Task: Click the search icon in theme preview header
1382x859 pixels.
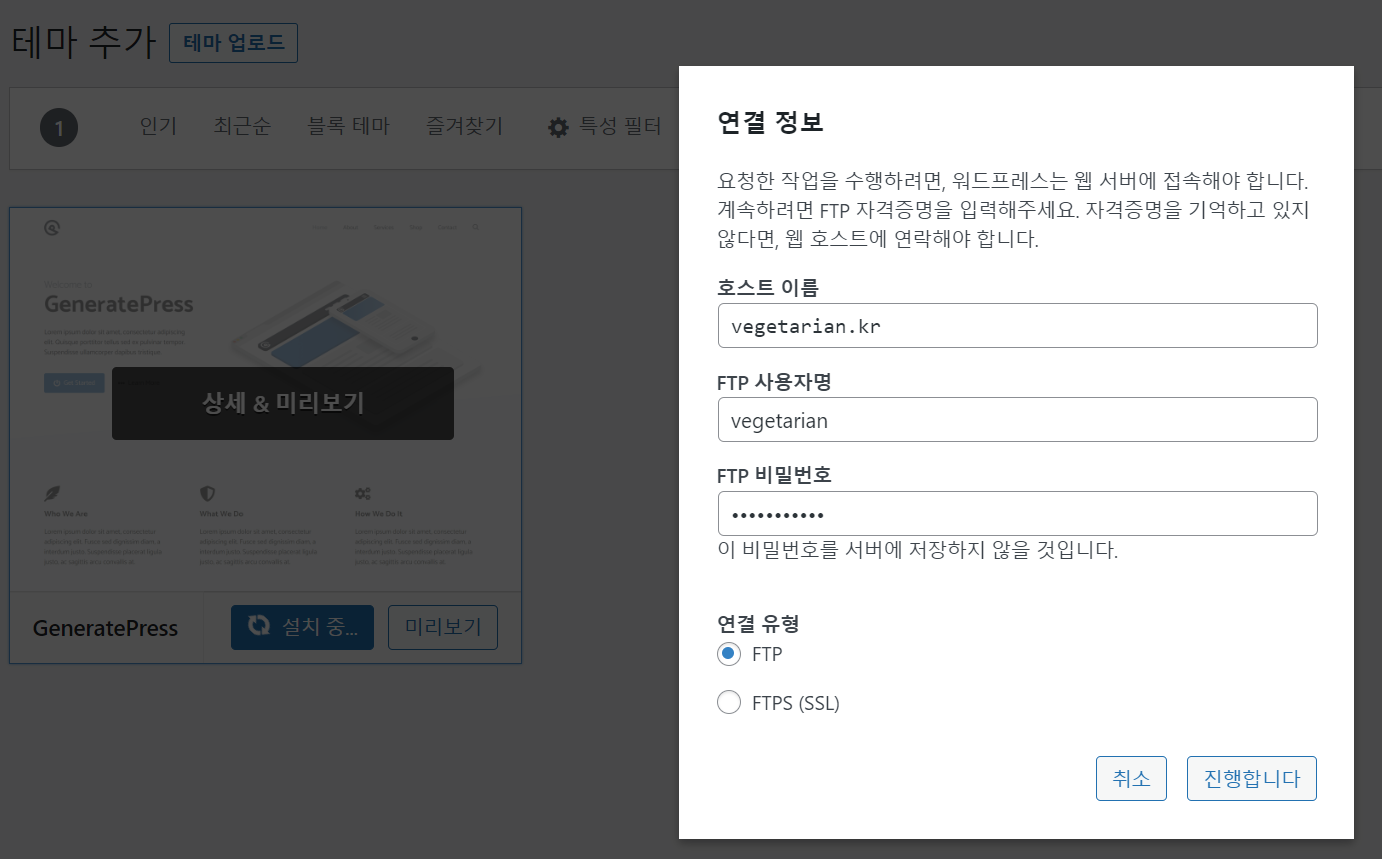Action: (476, 228)
